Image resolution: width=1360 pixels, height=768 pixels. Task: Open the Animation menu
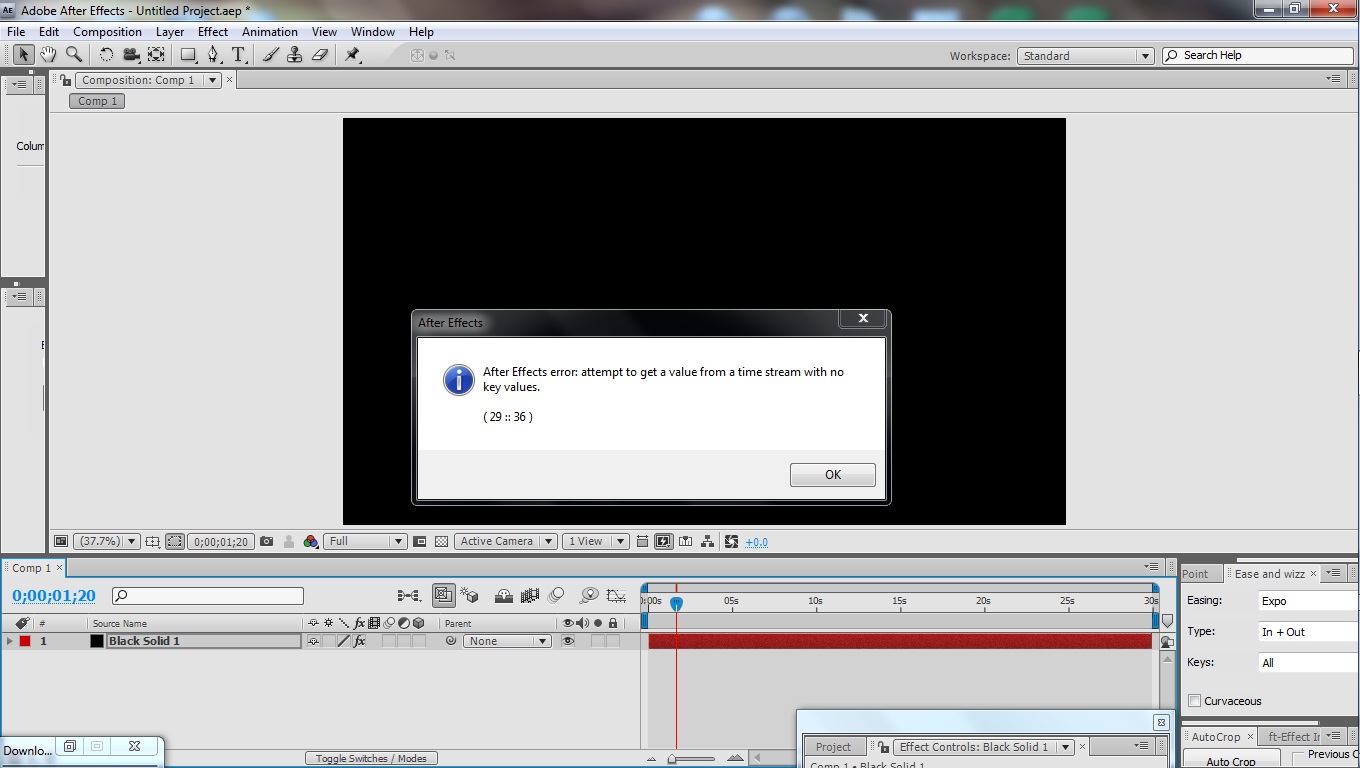pyautogui.click(x=270, y=32)
